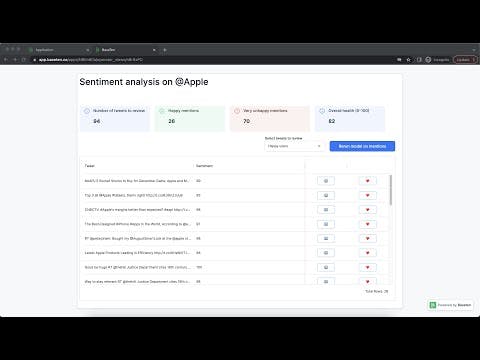480x360 pixels.
Task: Click the Powered by Baseten badge
Action: (450, 305)
